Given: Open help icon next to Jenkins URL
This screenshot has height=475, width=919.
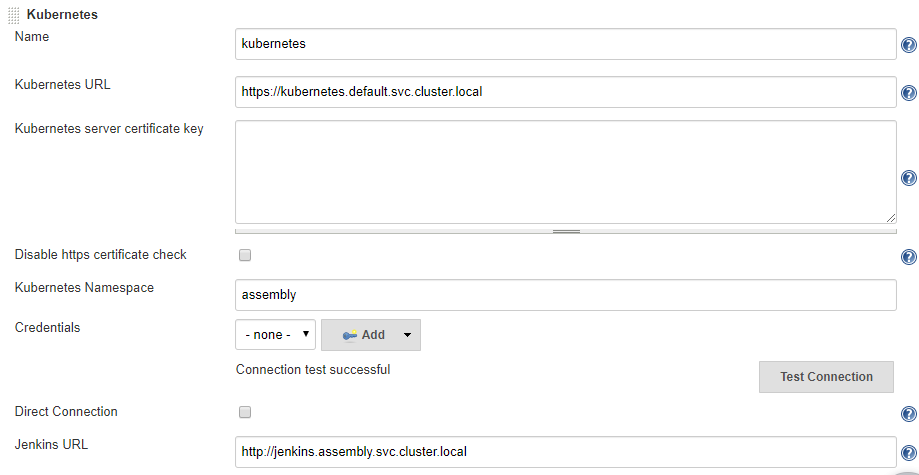Looking at the screenshot, I should point(908,453).
